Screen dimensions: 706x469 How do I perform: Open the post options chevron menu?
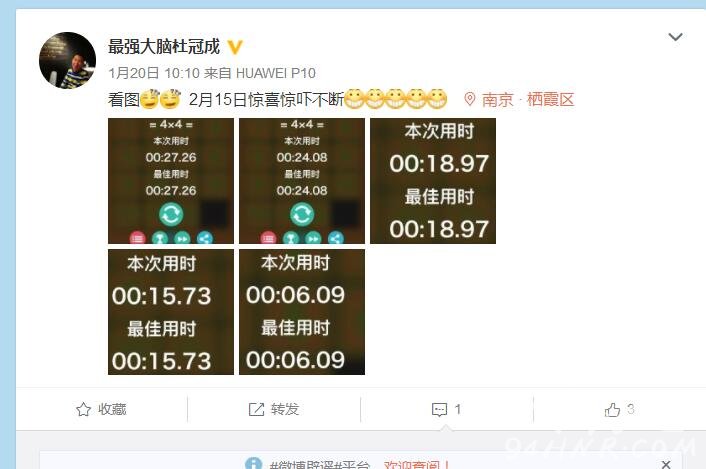[x=675, y=37]
